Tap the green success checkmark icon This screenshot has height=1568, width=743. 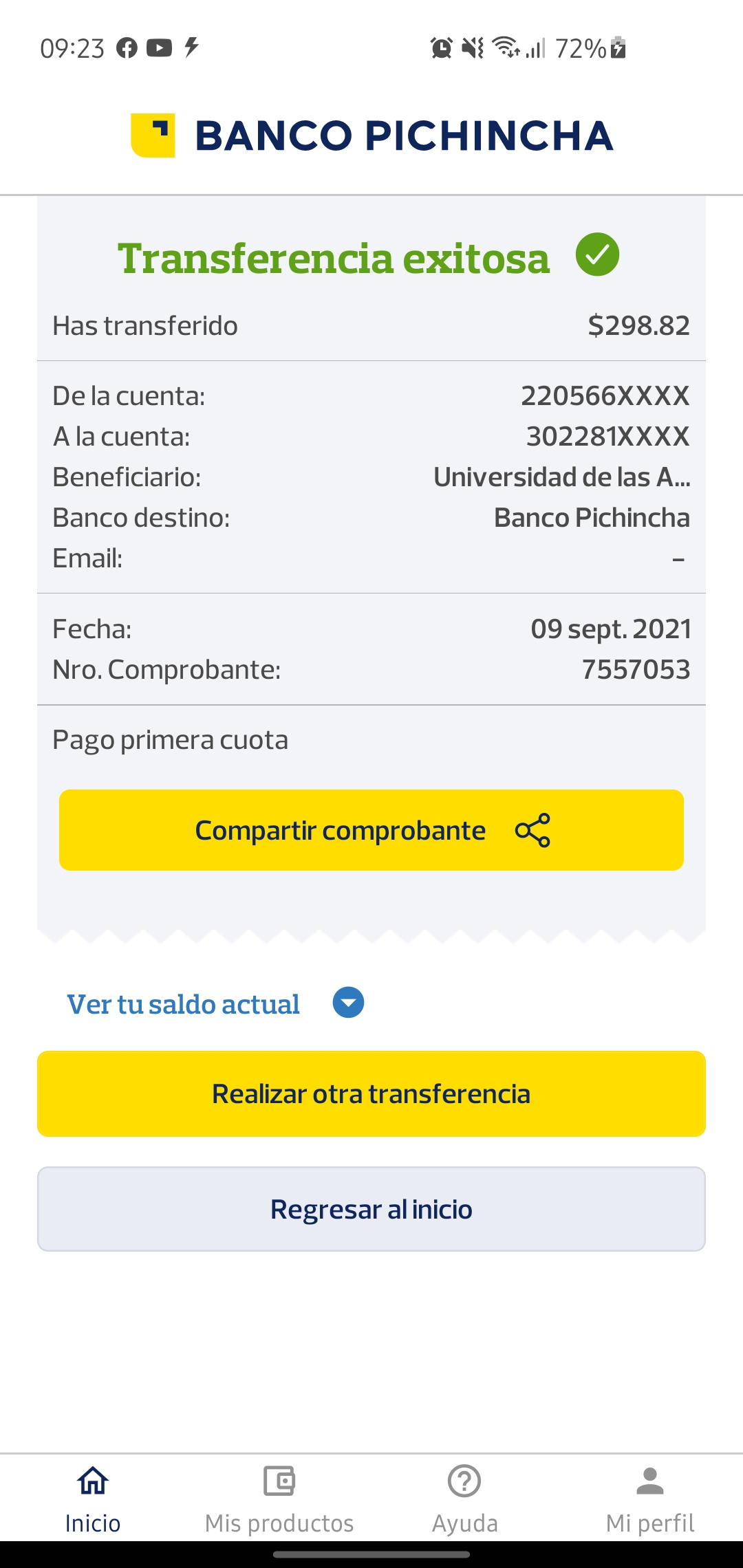(x=597, y=254)
